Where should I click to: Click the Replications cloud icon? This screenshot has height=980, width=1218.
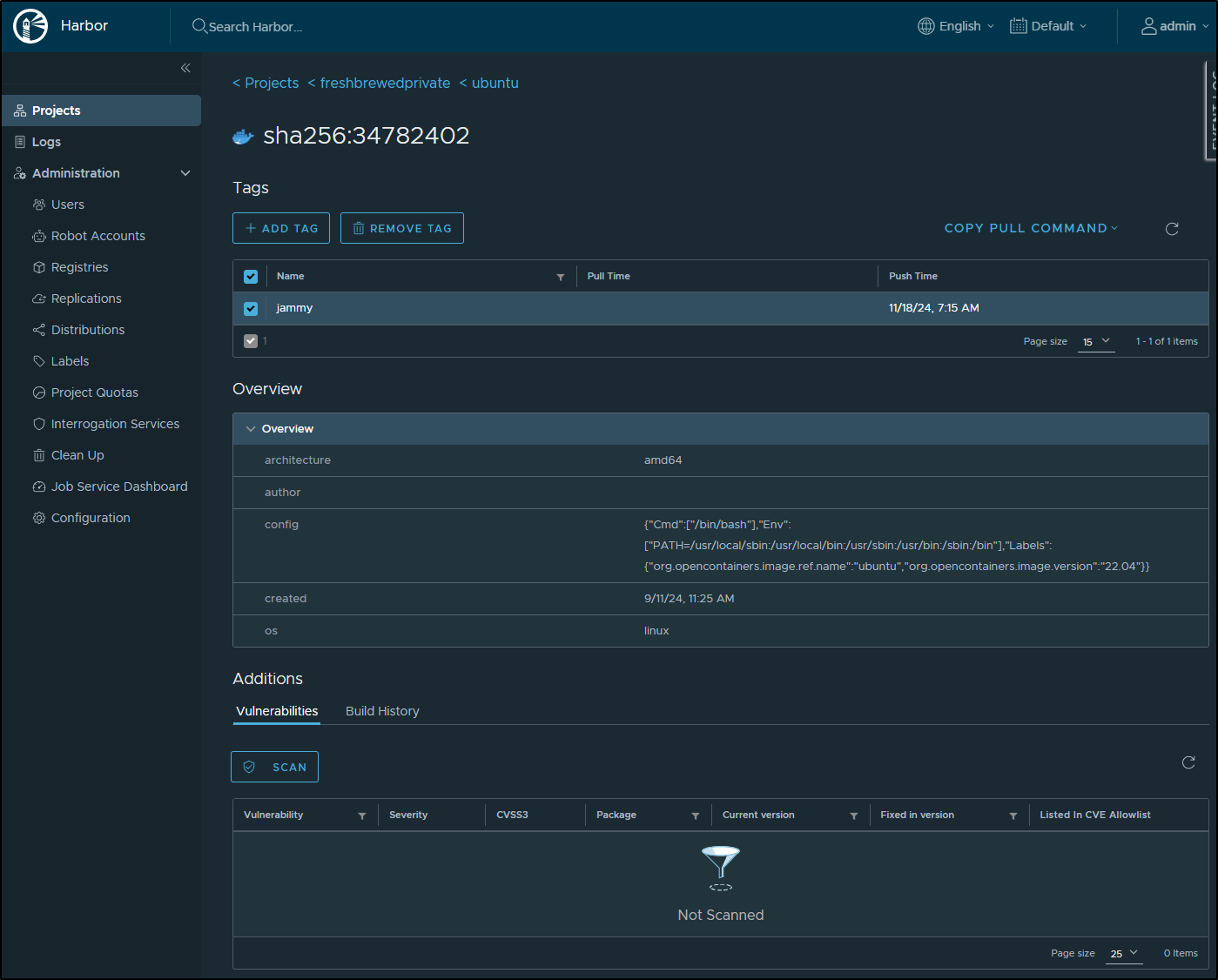coord(39,299)
